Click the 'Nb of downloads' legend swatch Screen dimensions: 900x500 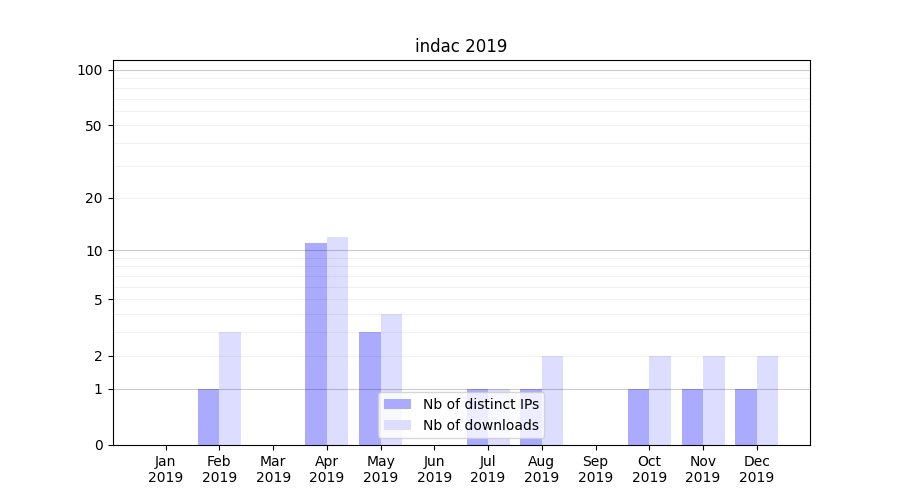(x=397, y=425)
